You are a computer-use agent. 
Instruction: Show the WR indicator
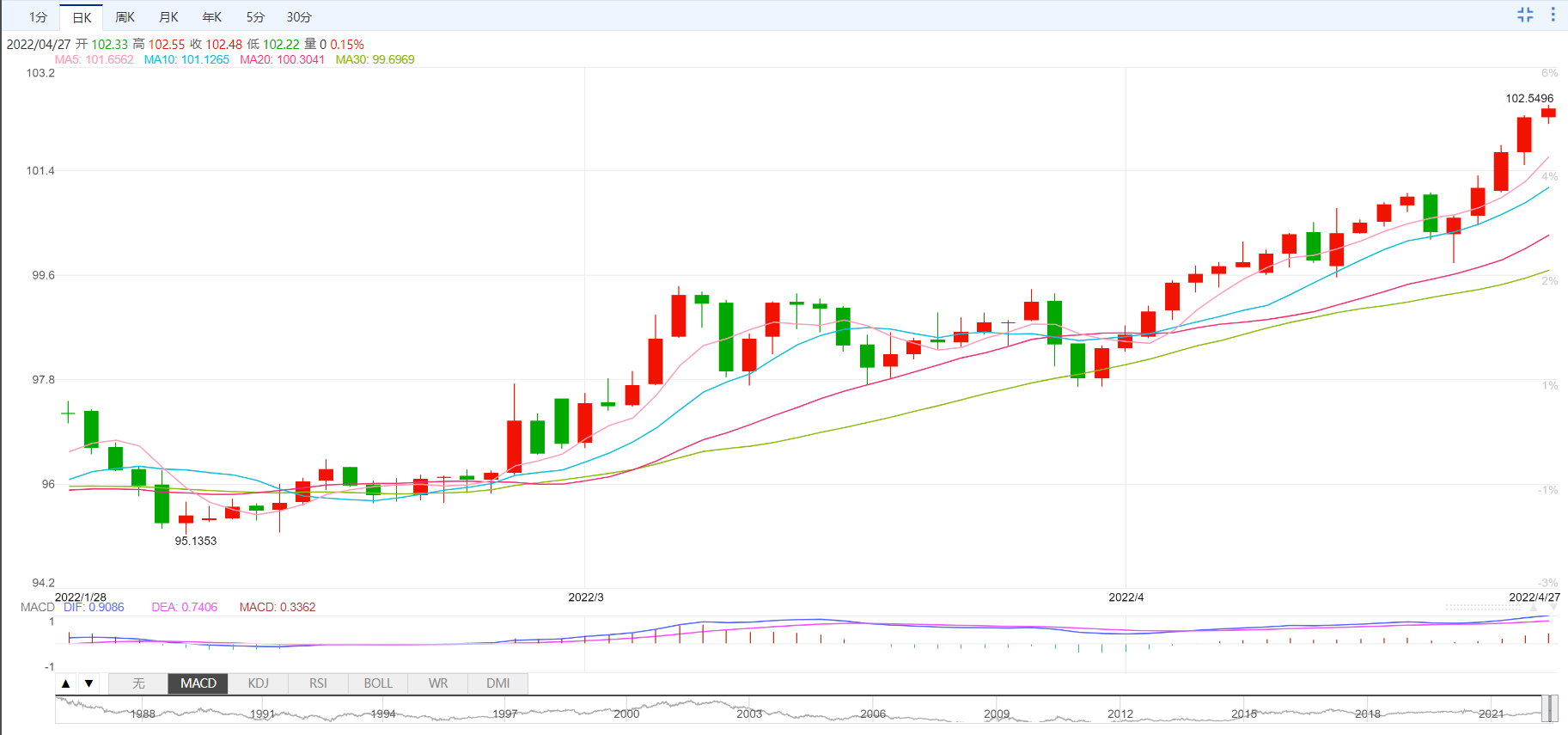point(438,683)
